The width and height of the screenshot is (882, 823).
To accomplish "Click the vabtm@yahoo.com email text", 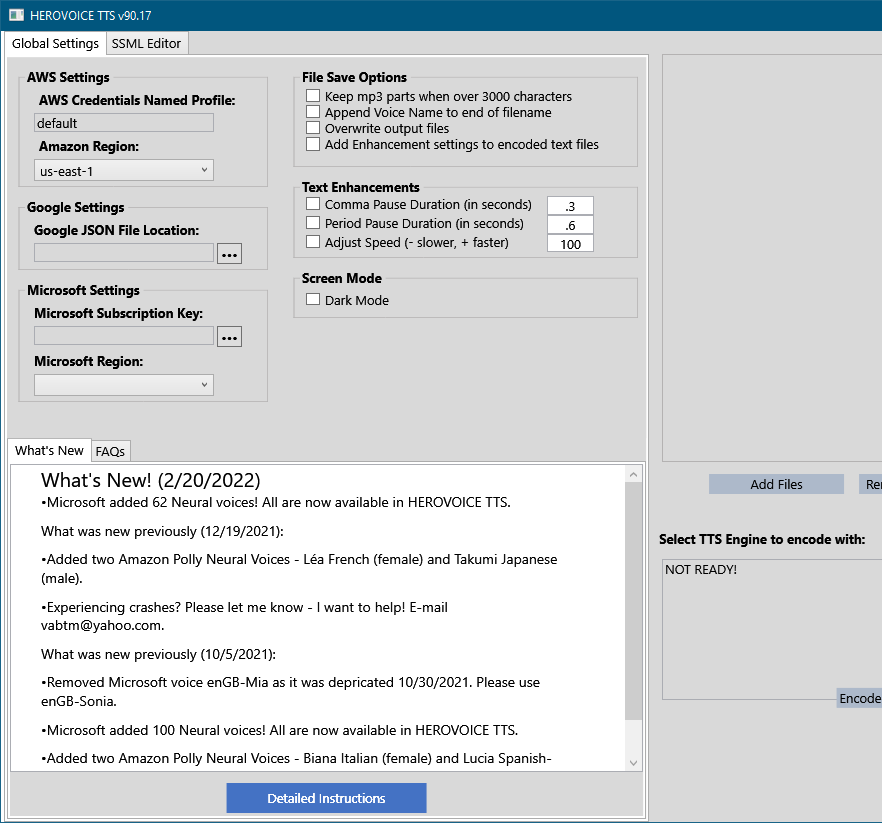I will pyautogui.click(x=102, y=626).
